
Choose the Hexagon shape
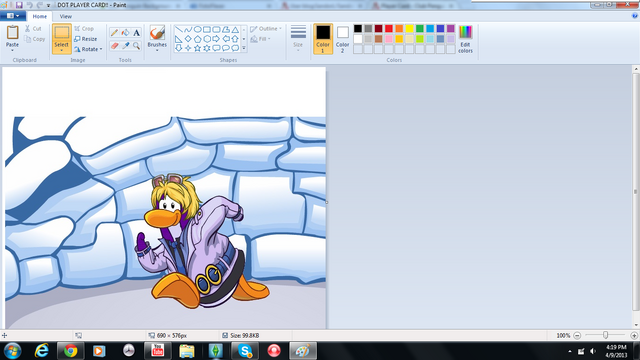[207, 39]
